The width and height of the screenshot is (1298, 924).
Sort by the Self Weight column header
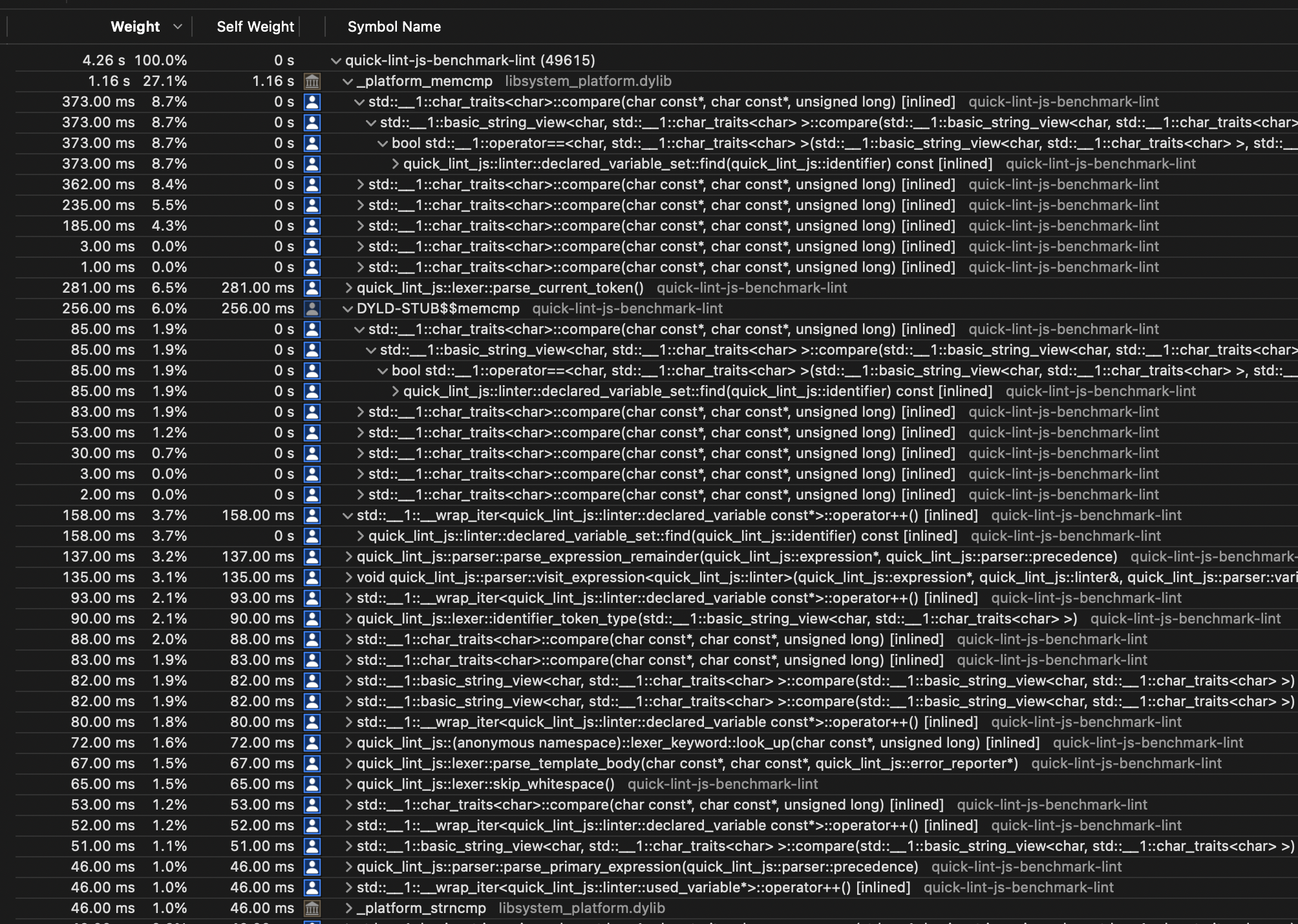tap(255, 26)
